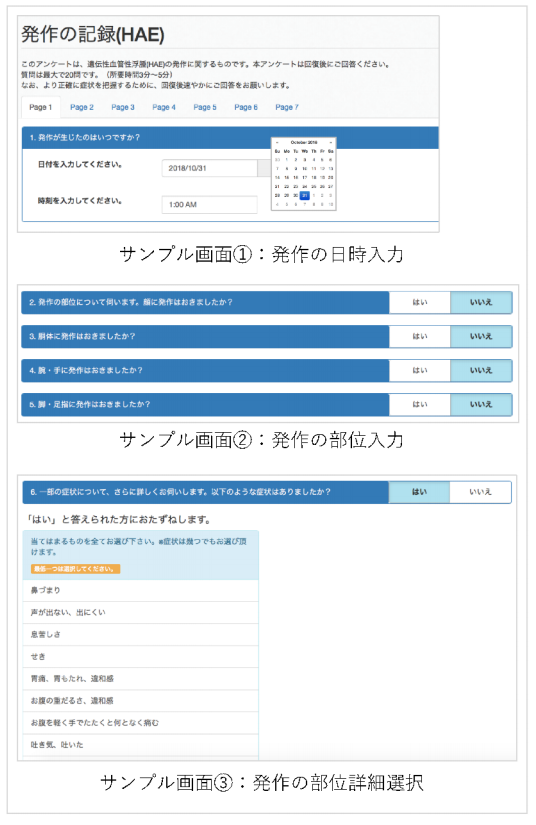Image resolution: width=536 pixels, height=825 pixels.
Task: Jump to the Page 7 tab
Action: click(287, 107)
